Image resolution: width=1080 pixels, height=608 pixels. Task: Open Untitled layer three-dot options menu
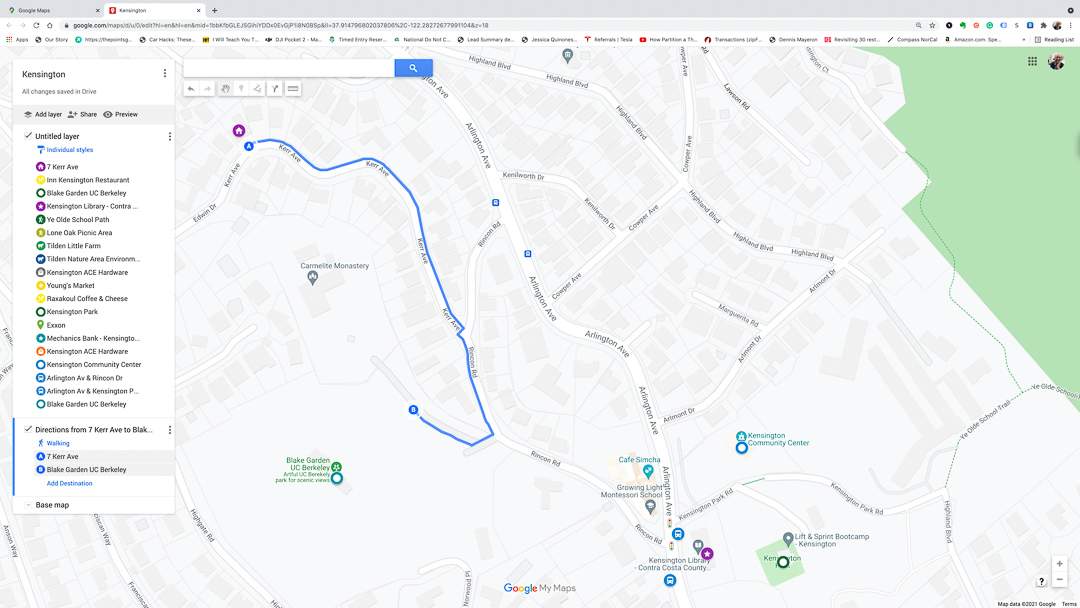(x=169, y=136)
